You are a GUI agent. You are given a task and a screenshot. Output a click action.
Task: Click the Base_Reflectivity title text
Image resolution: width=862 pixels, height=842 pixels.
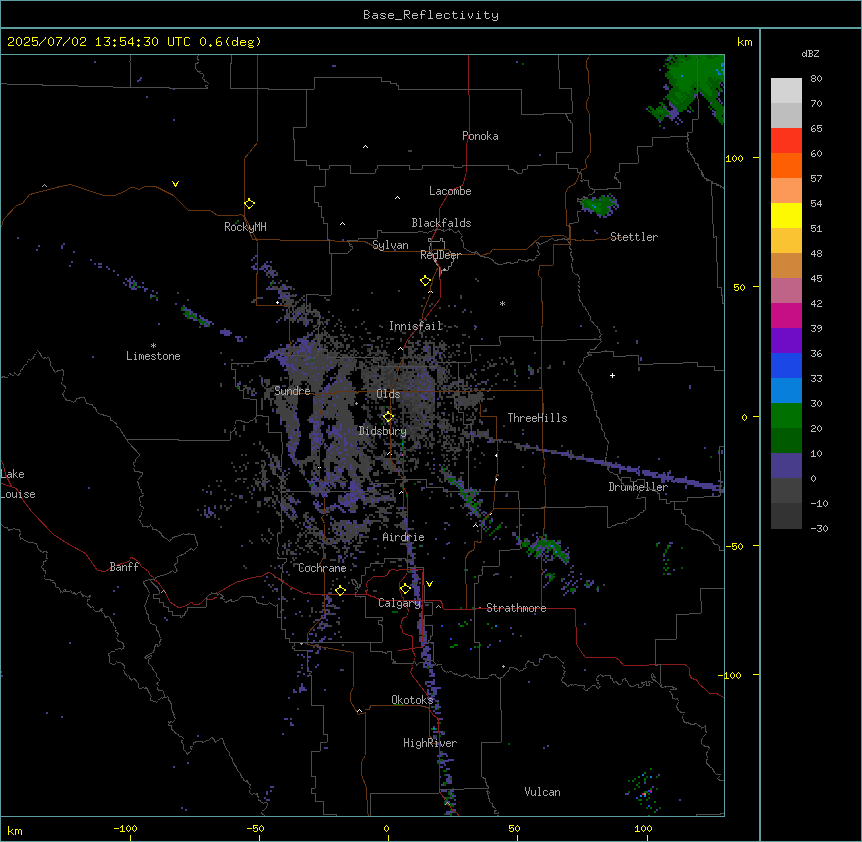(431, 15)
